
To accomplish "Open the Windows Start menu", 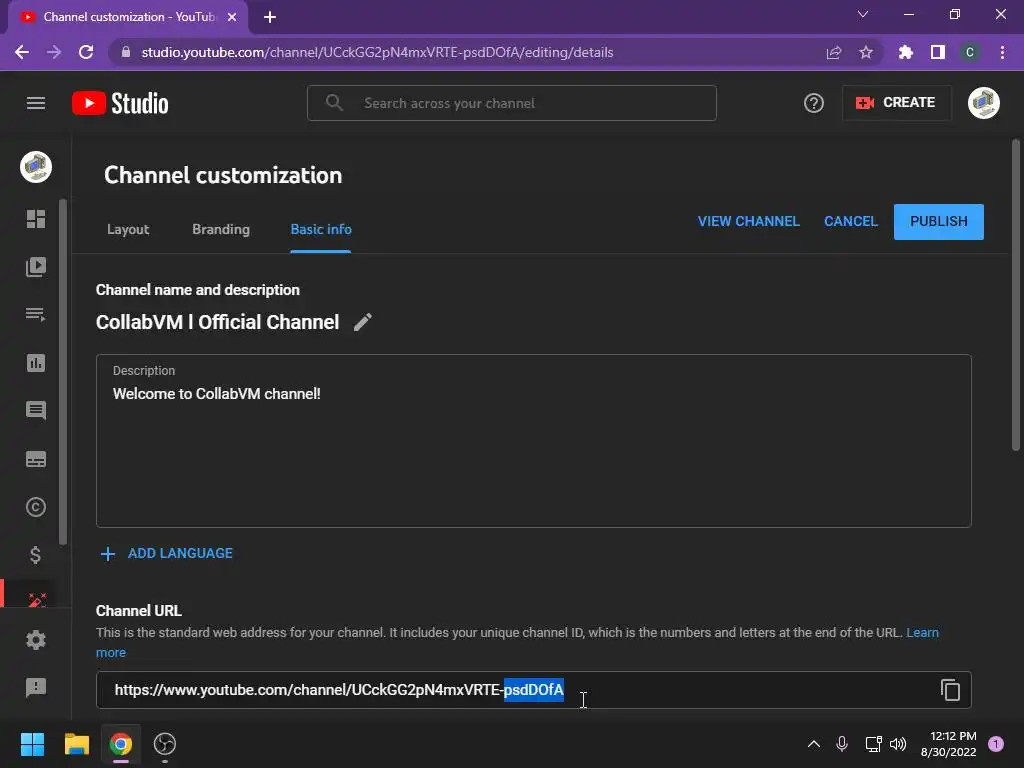I will coord(32,744).
